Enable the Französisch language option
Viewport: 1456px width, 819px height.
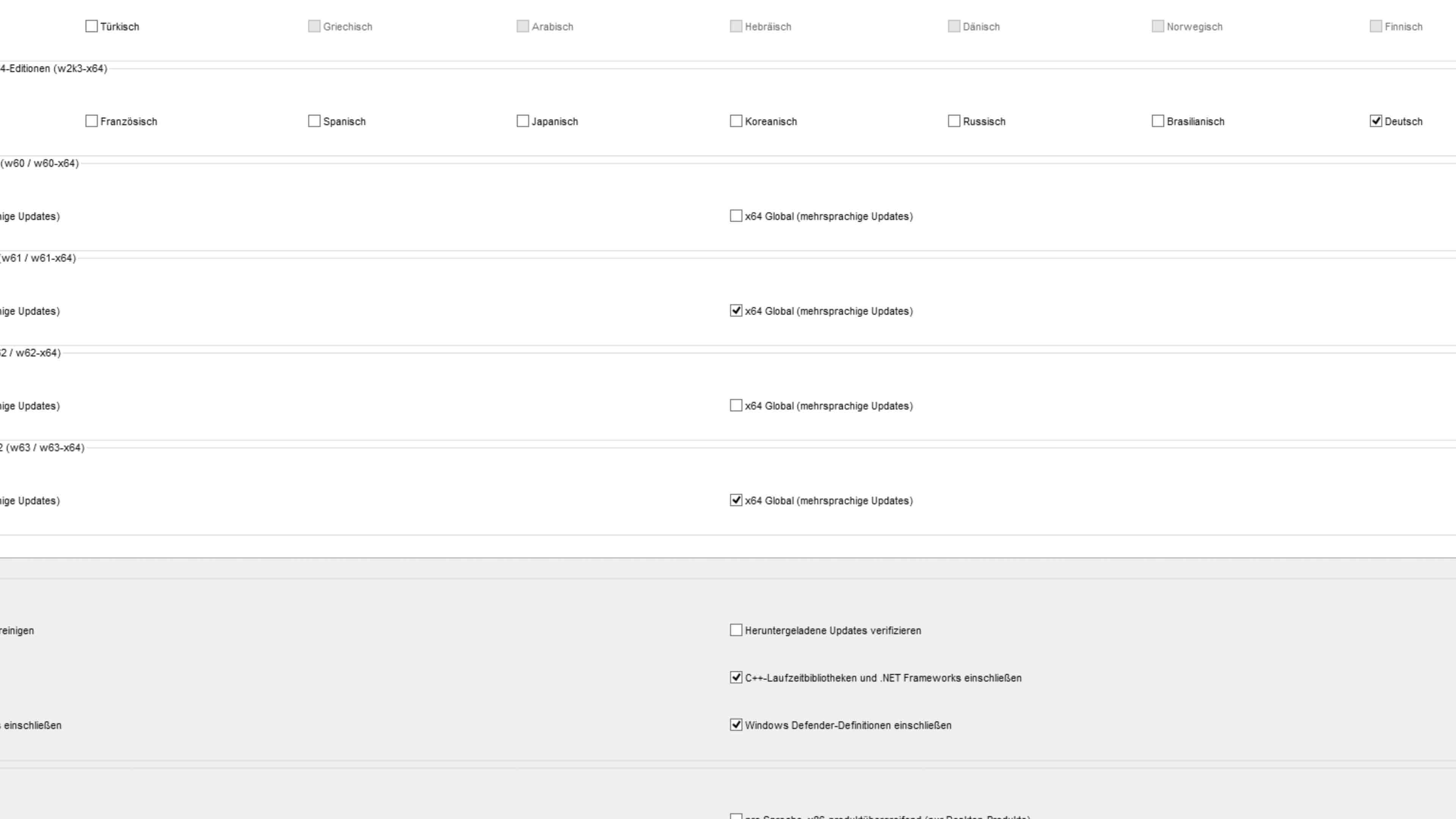click(91, 121)
